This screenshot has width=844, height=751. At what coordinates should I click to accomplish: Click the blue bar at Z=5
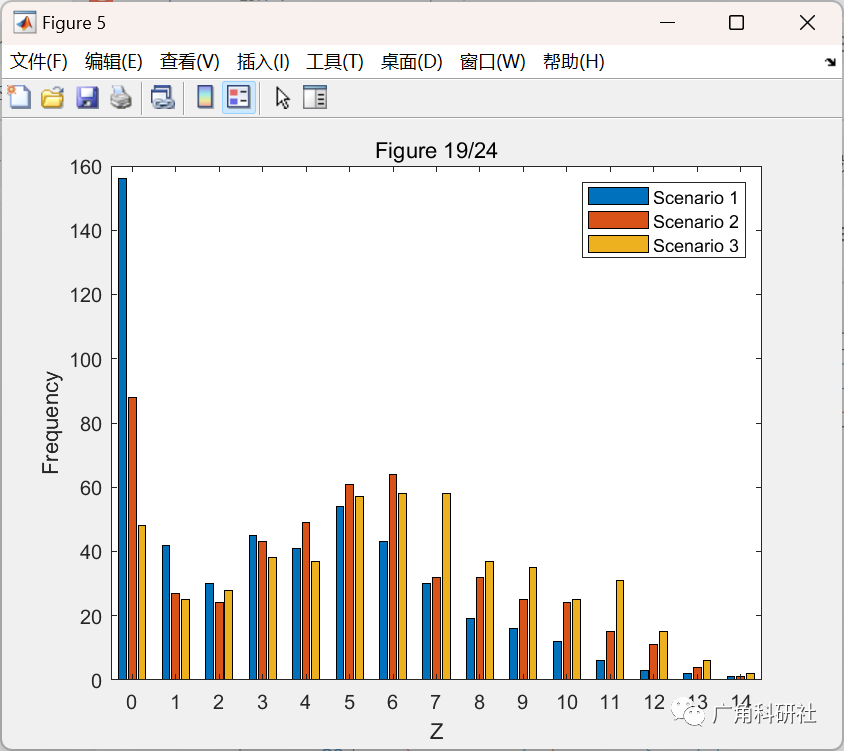tap(340, 593)
